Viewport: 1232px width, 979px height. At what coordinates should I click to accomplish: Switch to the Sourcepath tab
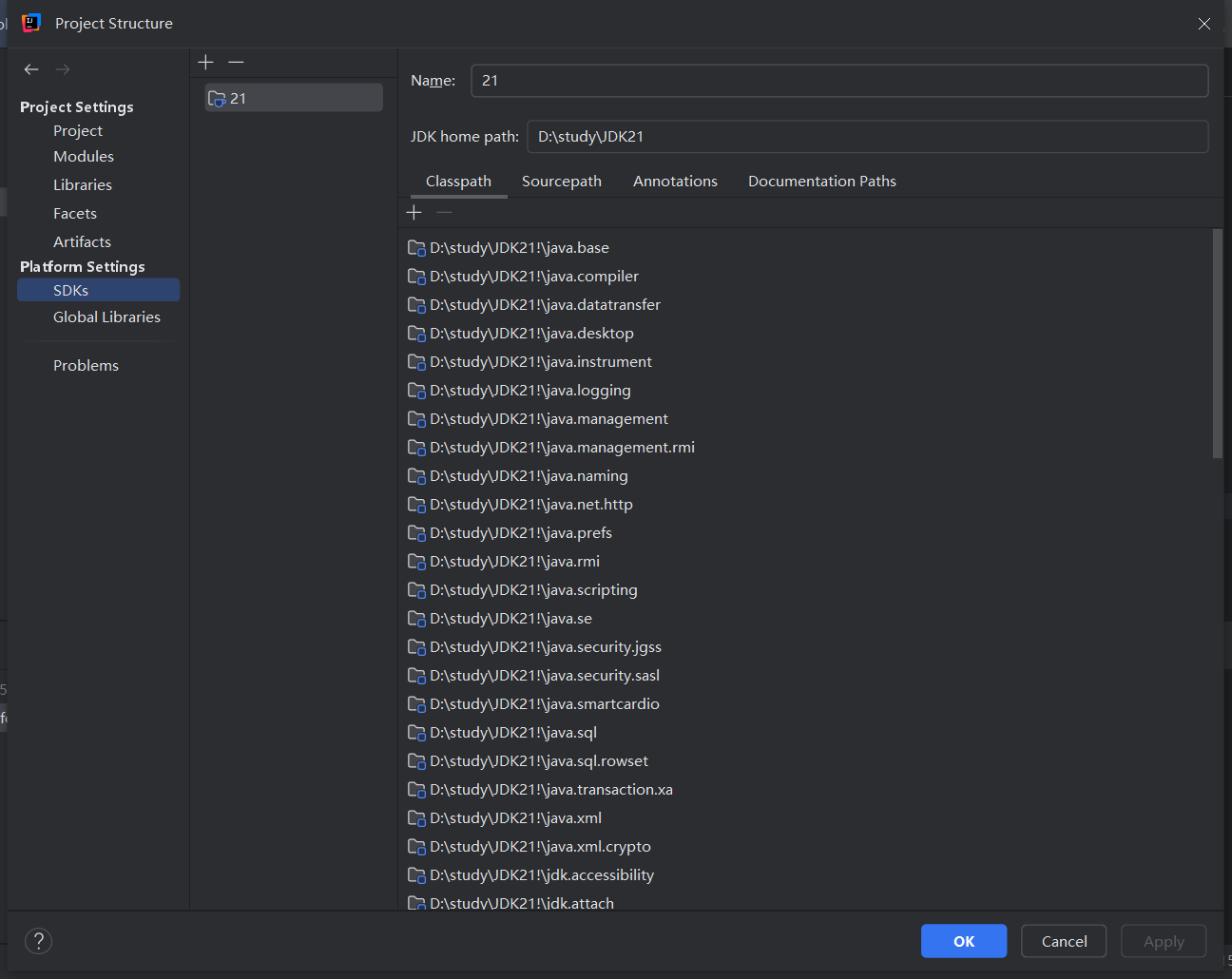(x=562, y=181)
